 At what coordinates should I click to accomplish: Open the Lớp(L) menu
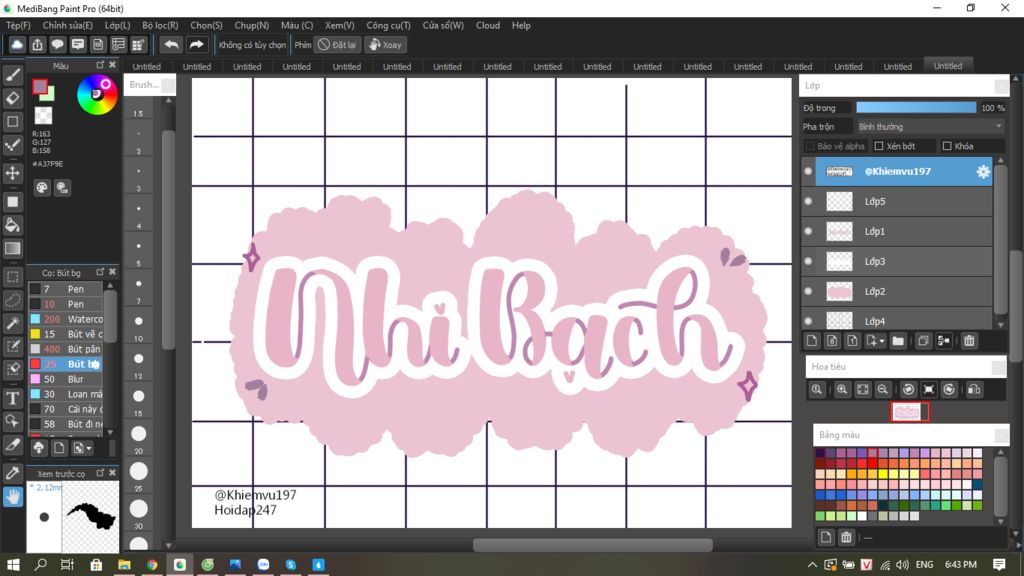[x=118, y=25]
